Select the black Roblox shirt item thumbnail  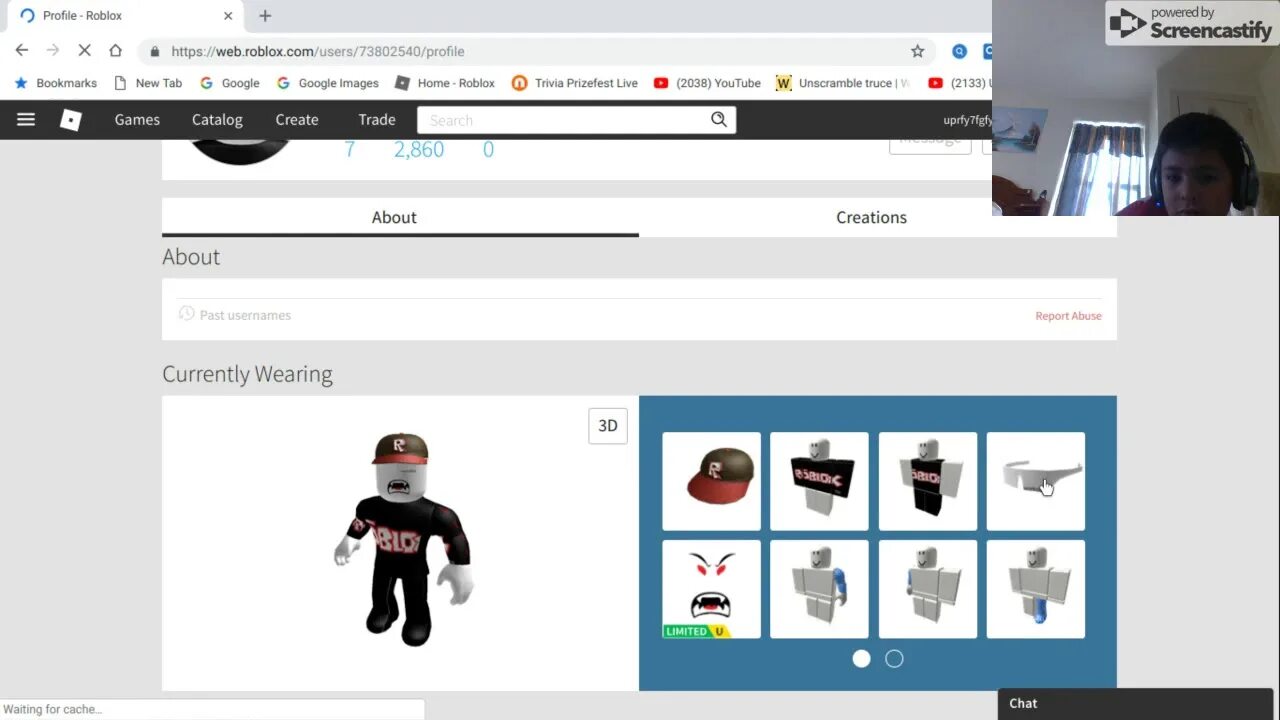tap(819, 481)
